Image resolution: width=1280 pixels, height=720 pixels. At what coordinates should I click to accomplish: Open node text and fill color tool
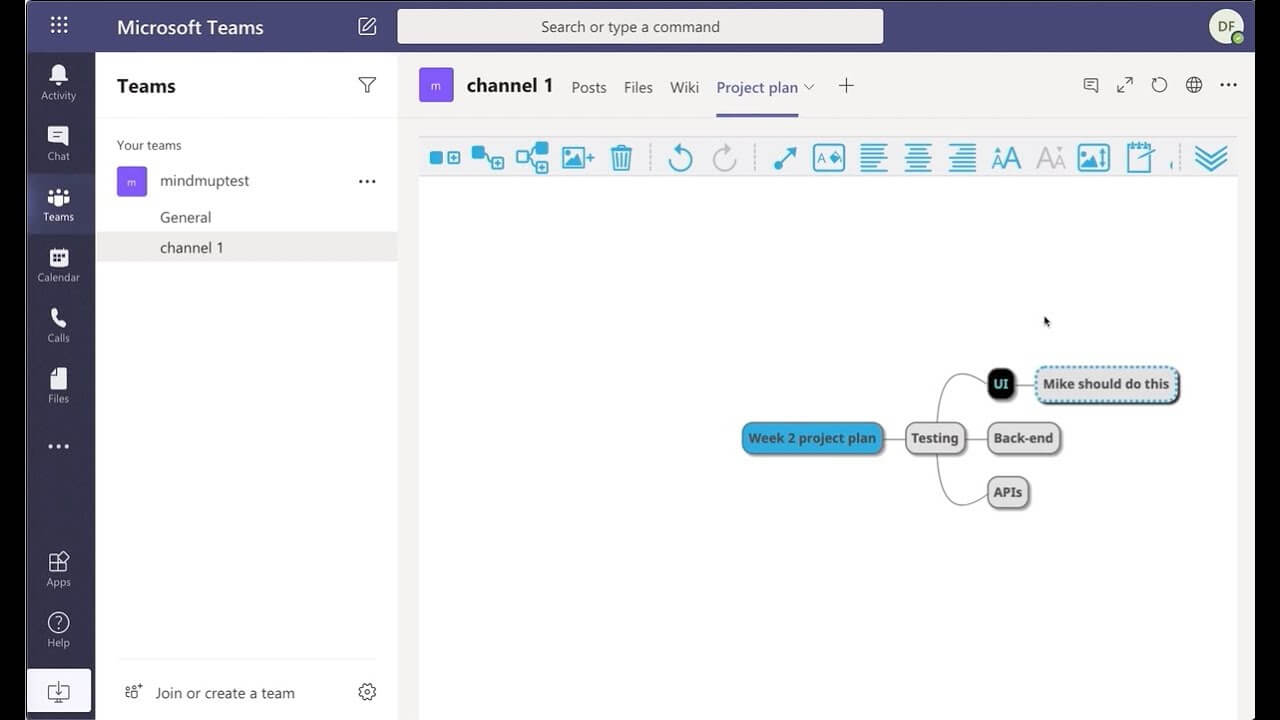point(829,157)
